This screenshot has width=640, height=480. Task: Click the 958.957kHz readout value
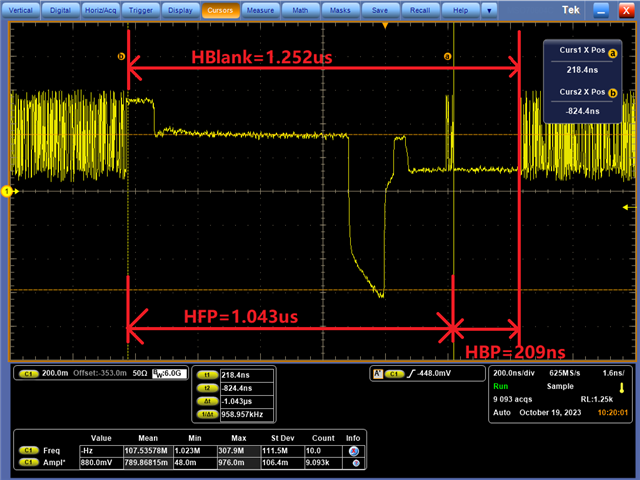tap(242, 414)
